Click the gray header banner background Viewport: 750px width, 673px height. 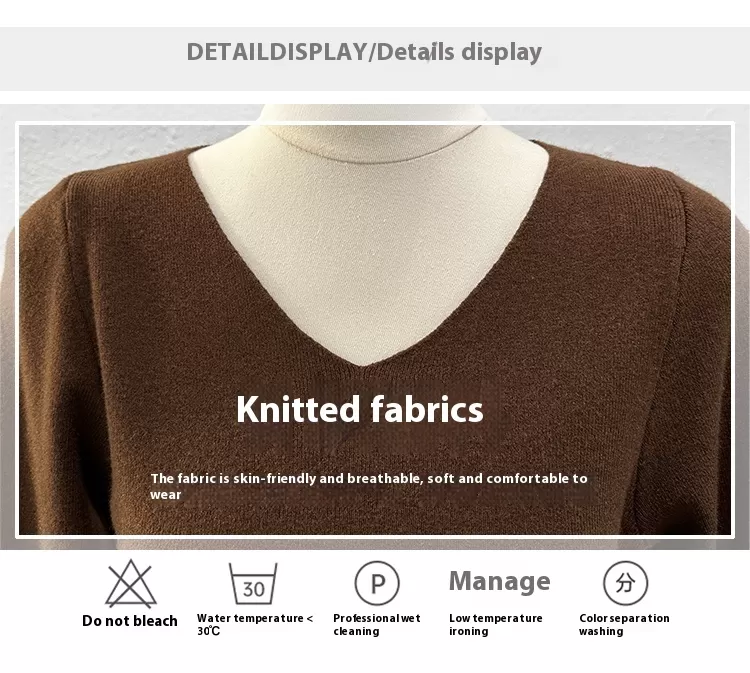pos(375,59)
